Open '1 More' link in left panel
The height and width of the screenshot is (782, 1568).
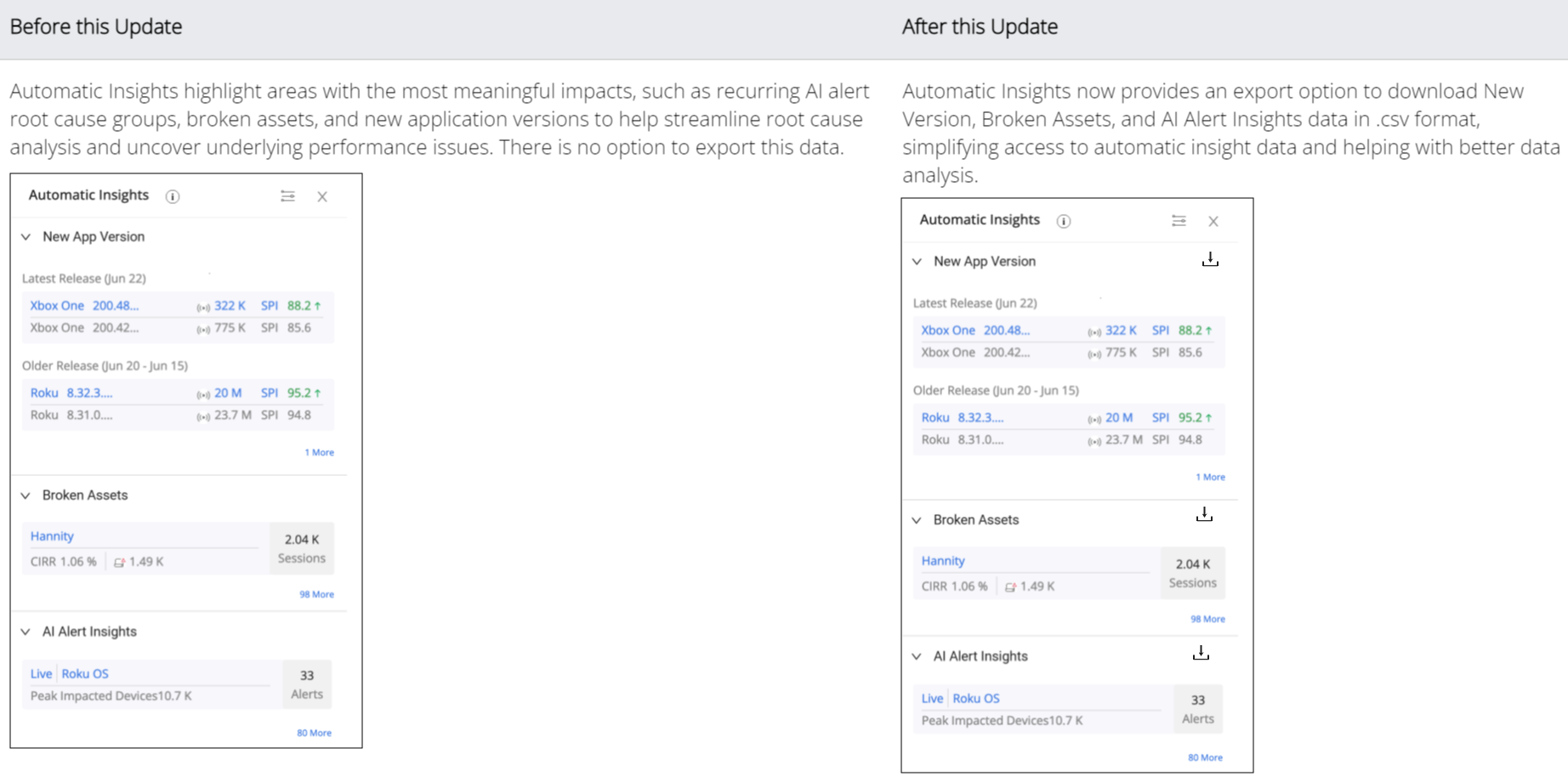click(319, 452)
